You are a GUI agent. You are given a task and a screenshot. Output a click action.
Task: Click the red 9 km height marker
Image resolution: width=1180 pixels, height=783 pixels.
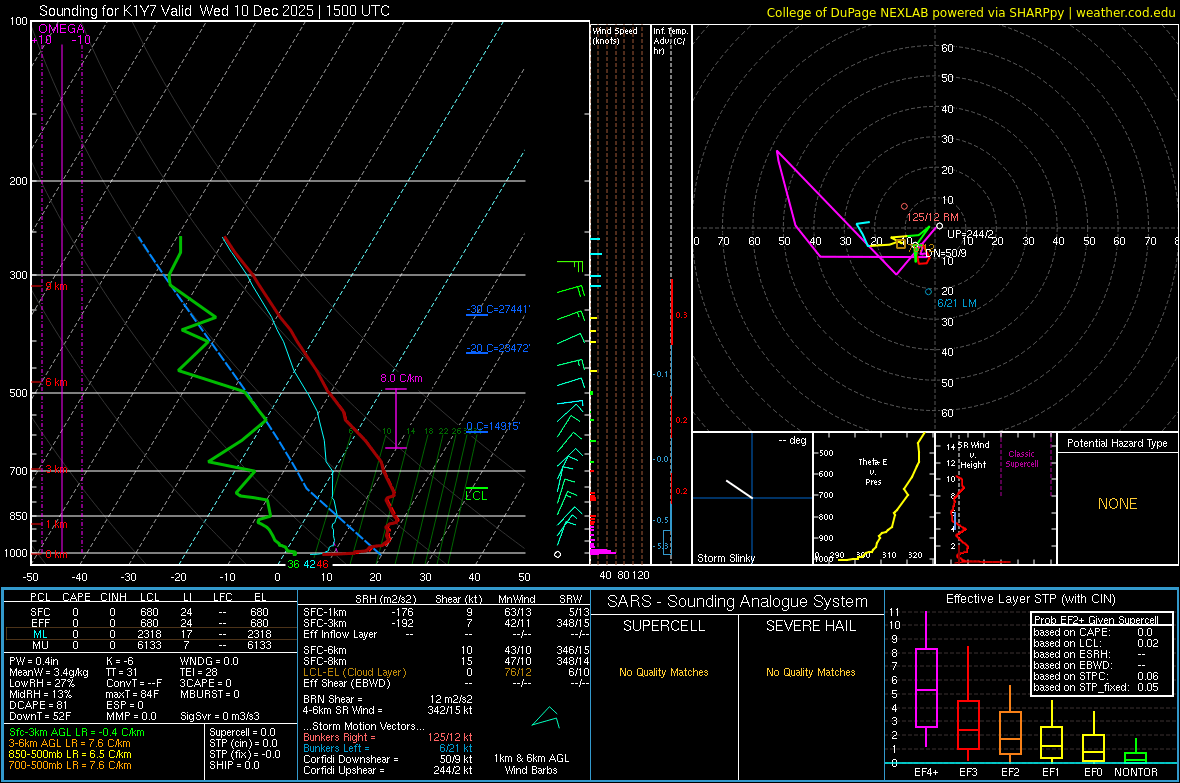56,287
